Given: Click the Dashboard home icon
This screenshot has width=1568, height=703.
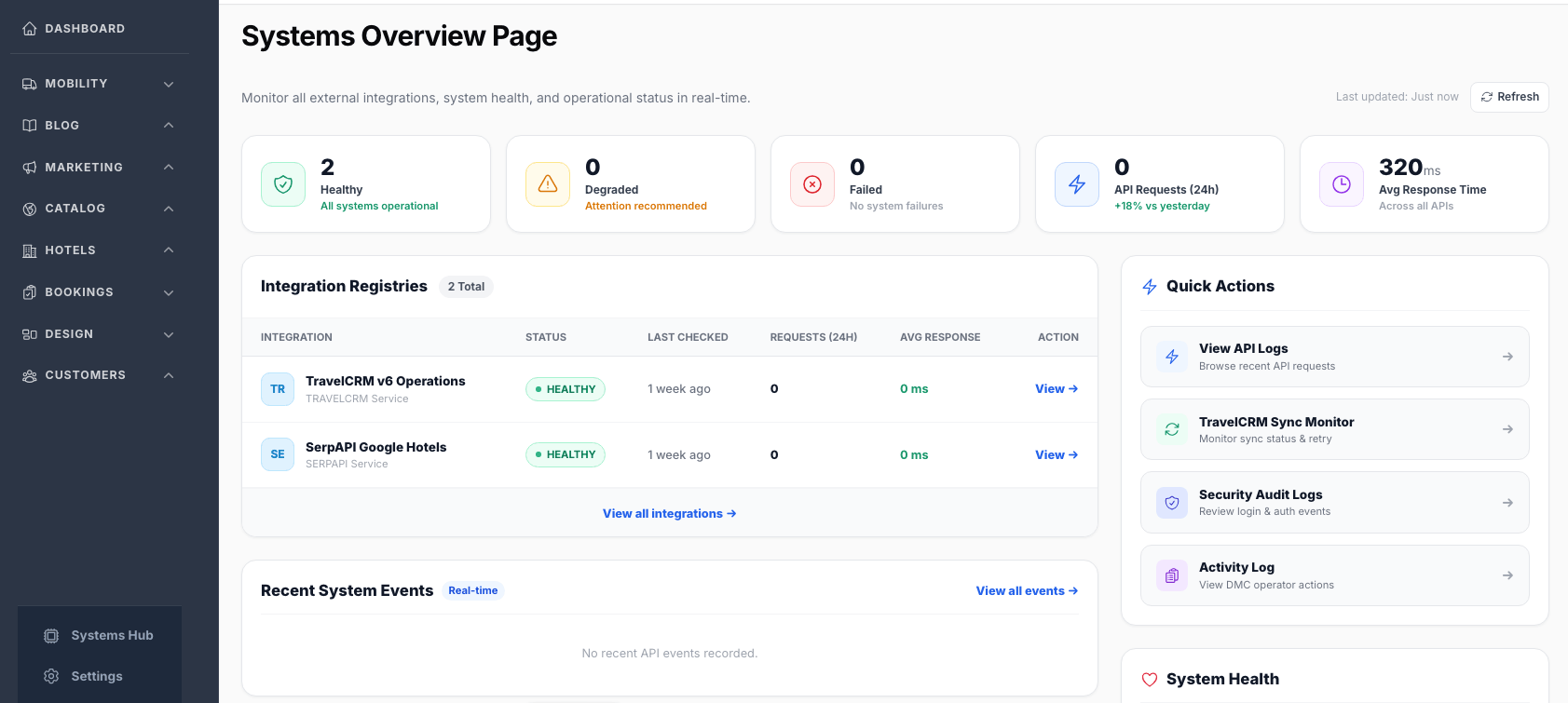Looking at the screenshot, I should coord(30,29).
